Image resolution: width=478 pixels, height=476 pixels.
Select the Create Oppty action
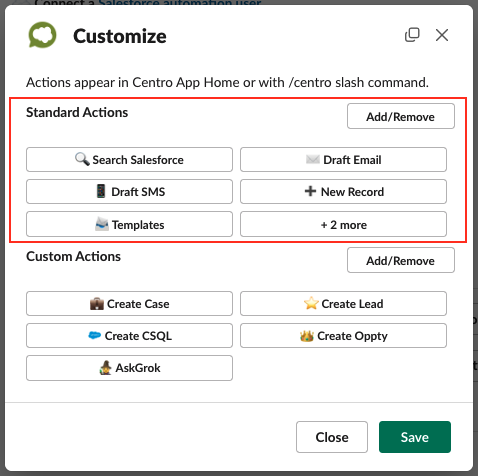pos(343,336)
